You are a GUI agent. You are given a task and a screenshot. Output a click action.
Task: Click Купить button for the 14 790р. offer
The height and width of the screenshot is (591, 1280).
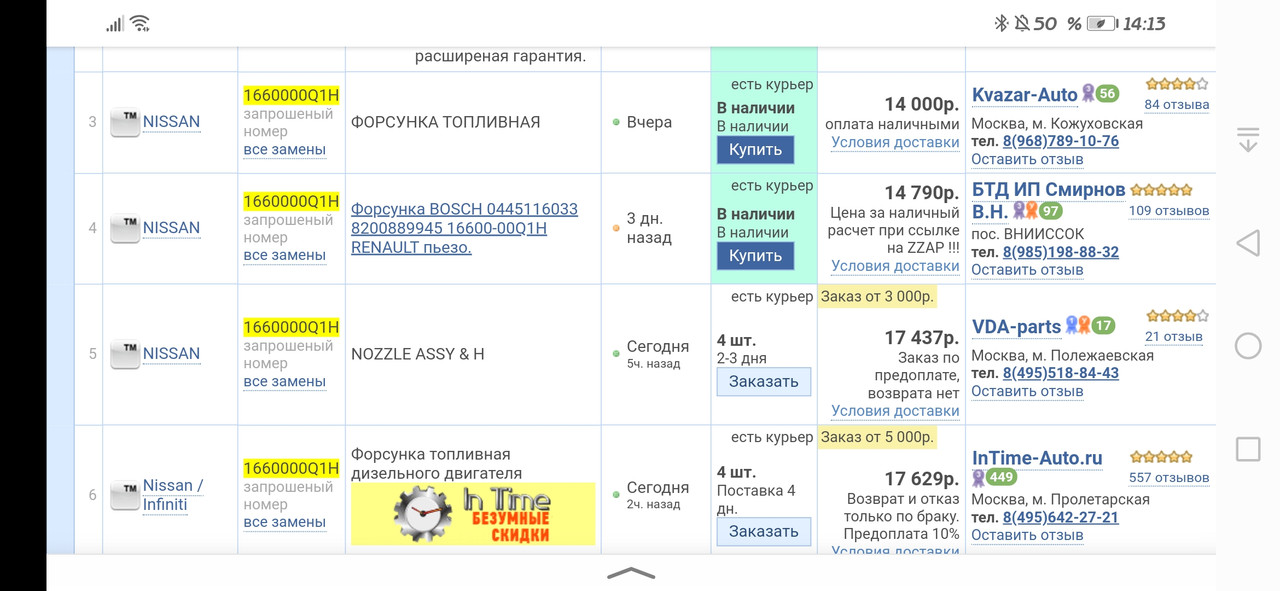tap(755, 256)
